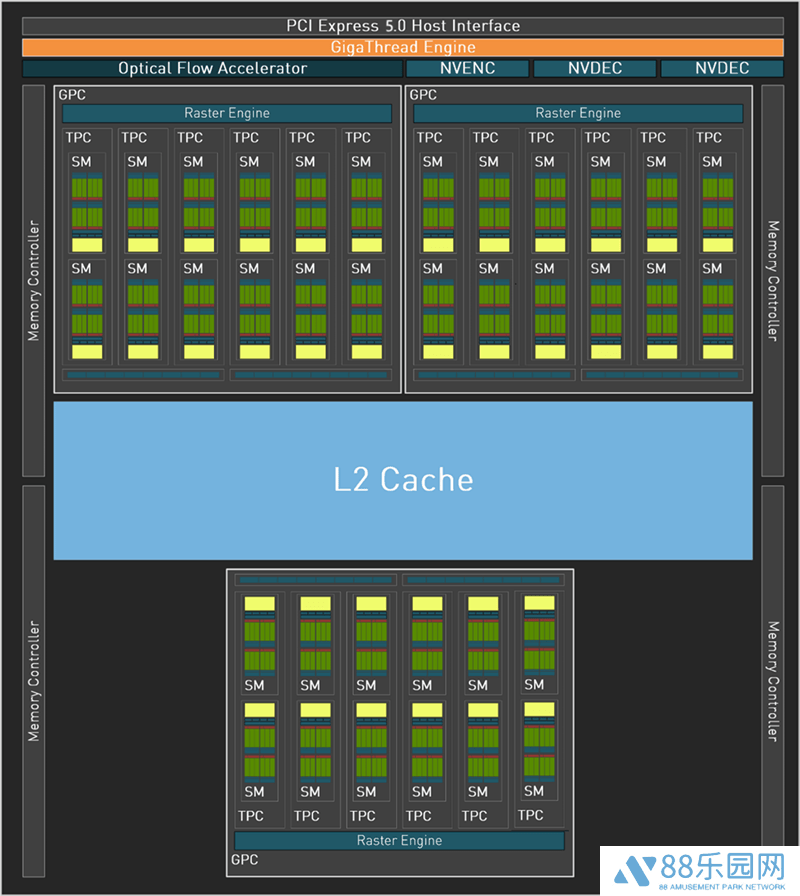This screenshot has width=800, height=896.
Task: Click Raster Engine in the top-right GPC
Action: point(578,113)
